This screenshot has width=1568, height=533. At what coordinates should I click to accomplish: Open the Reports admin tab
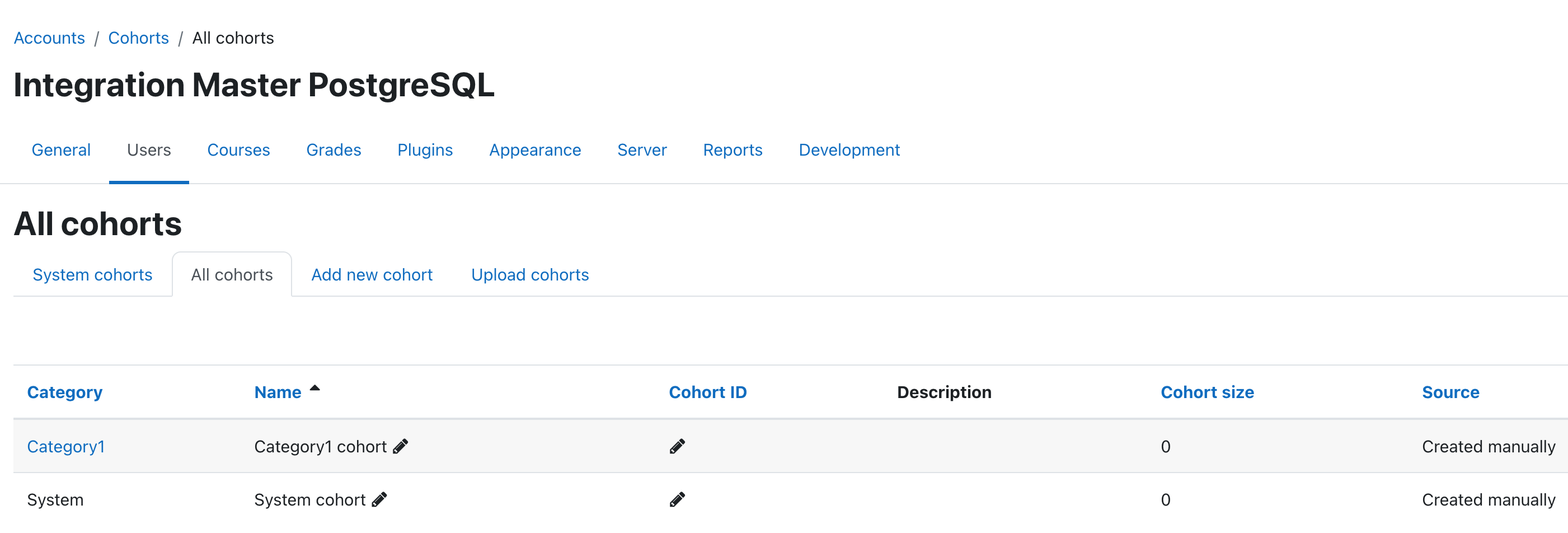tap(733, 150)
